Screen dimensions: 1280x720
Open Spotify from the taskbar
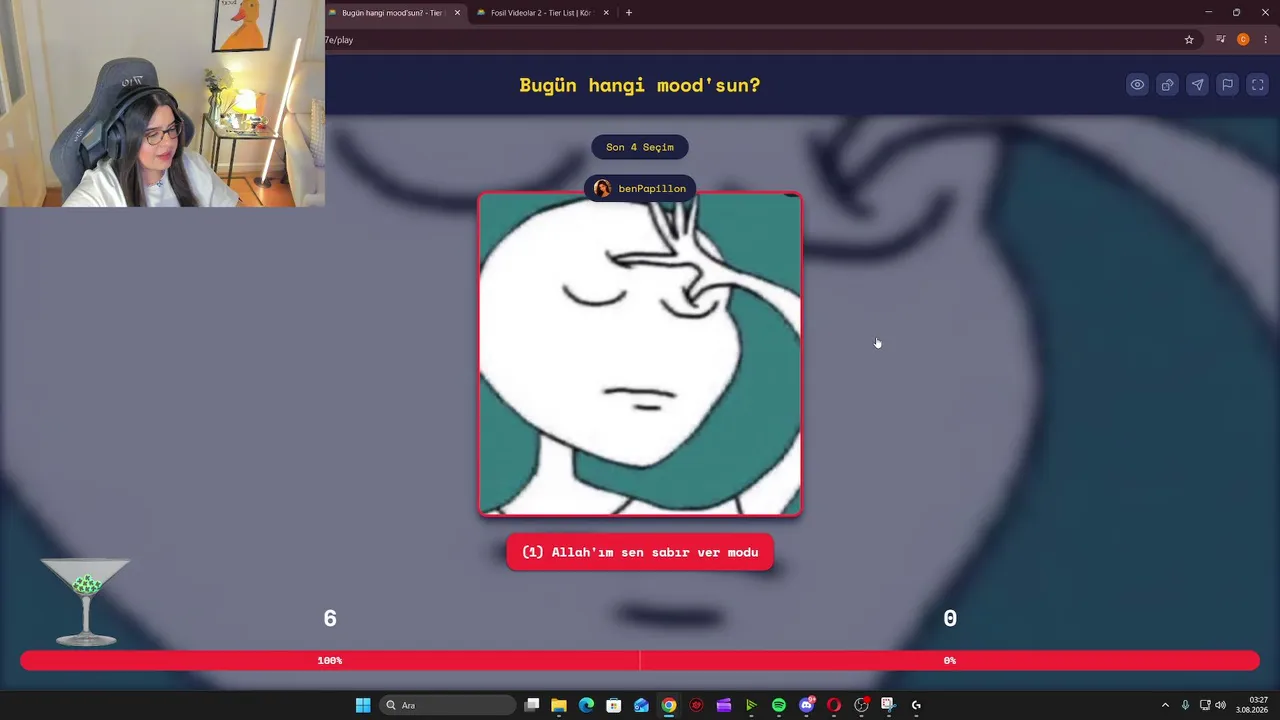[779, 705]
